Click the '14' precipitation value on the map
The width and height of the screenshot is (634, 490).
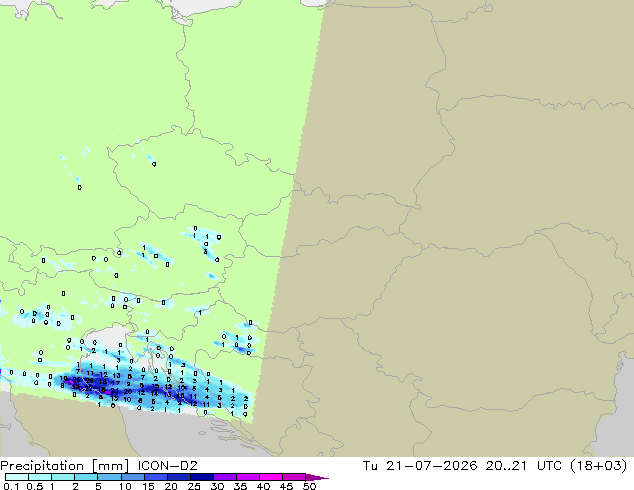coord(154,393)
